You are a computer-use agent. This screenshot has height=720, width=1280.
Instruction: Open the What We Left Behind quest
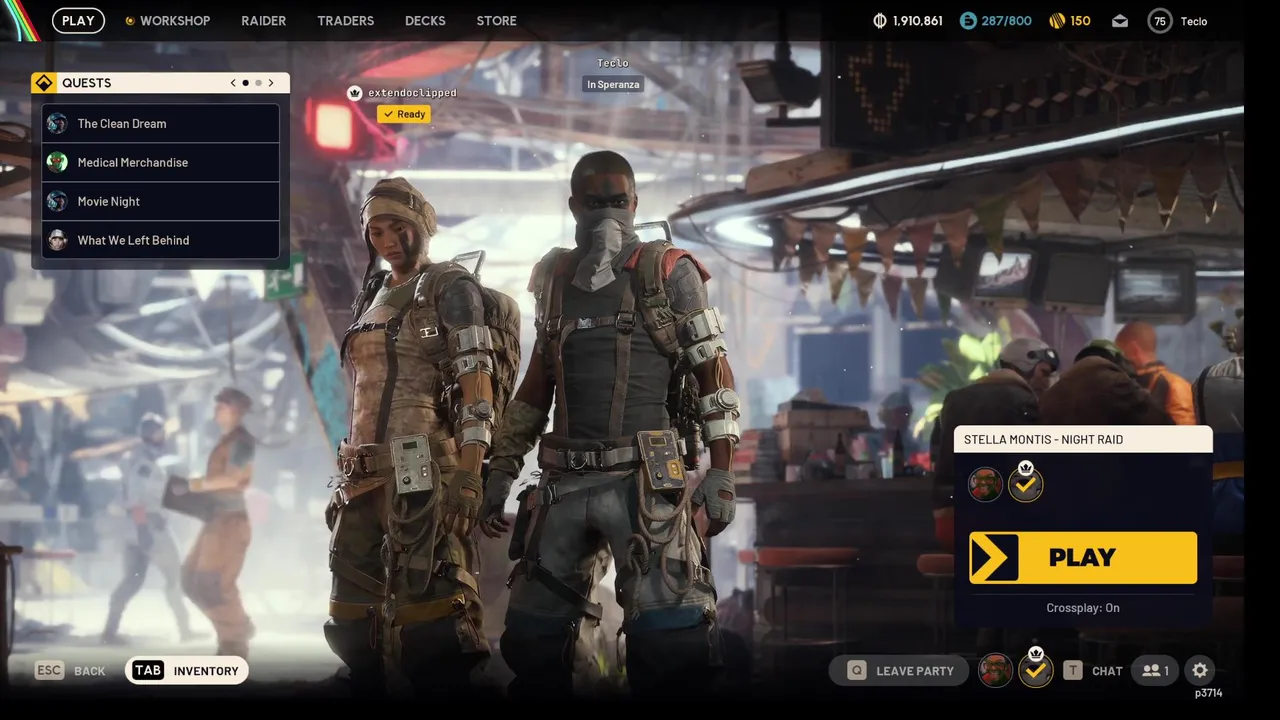tap(161, 240)
